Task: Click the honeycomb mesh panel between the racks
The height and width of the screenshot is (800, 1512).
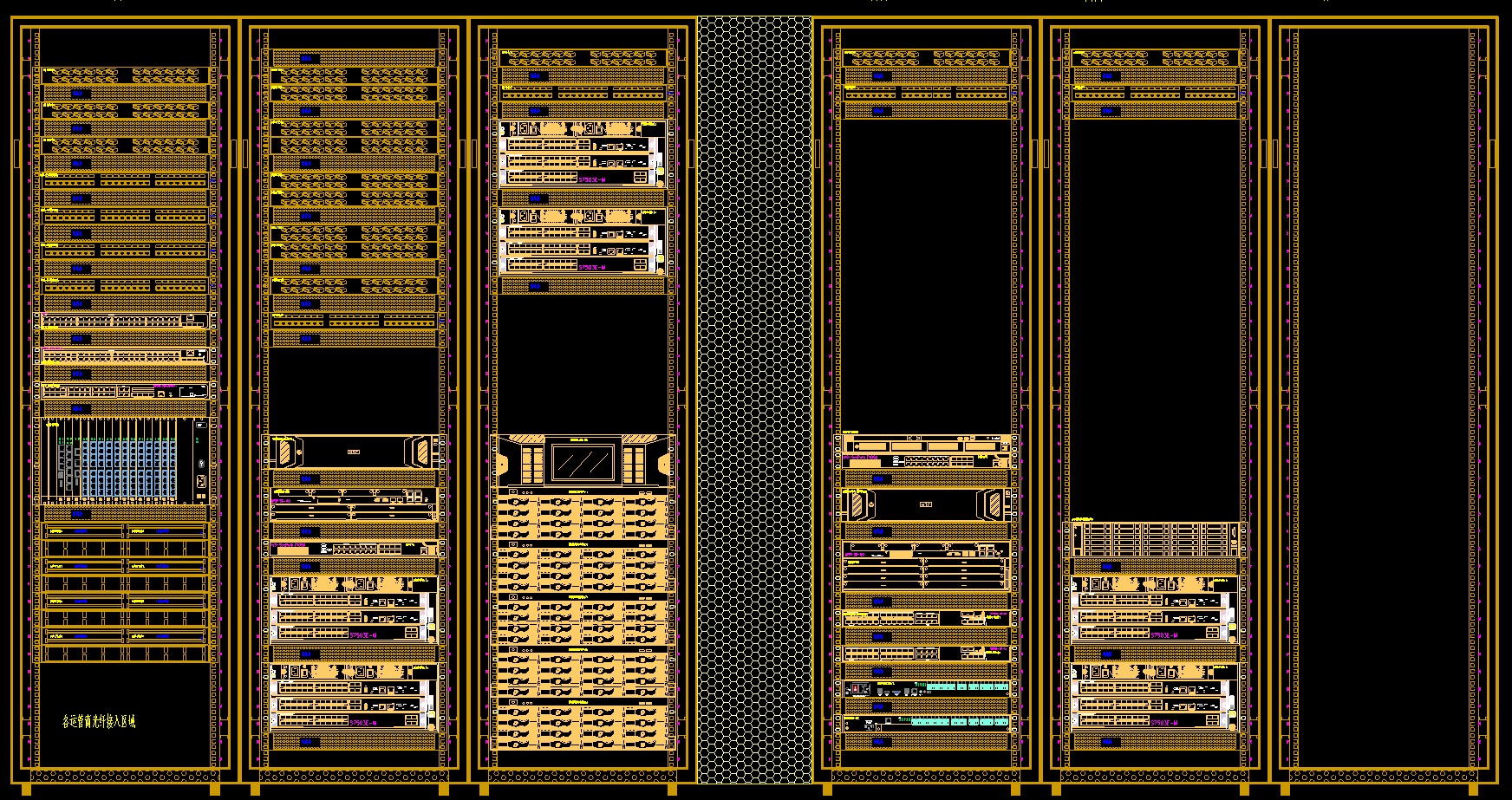Action: coord(755,400)
